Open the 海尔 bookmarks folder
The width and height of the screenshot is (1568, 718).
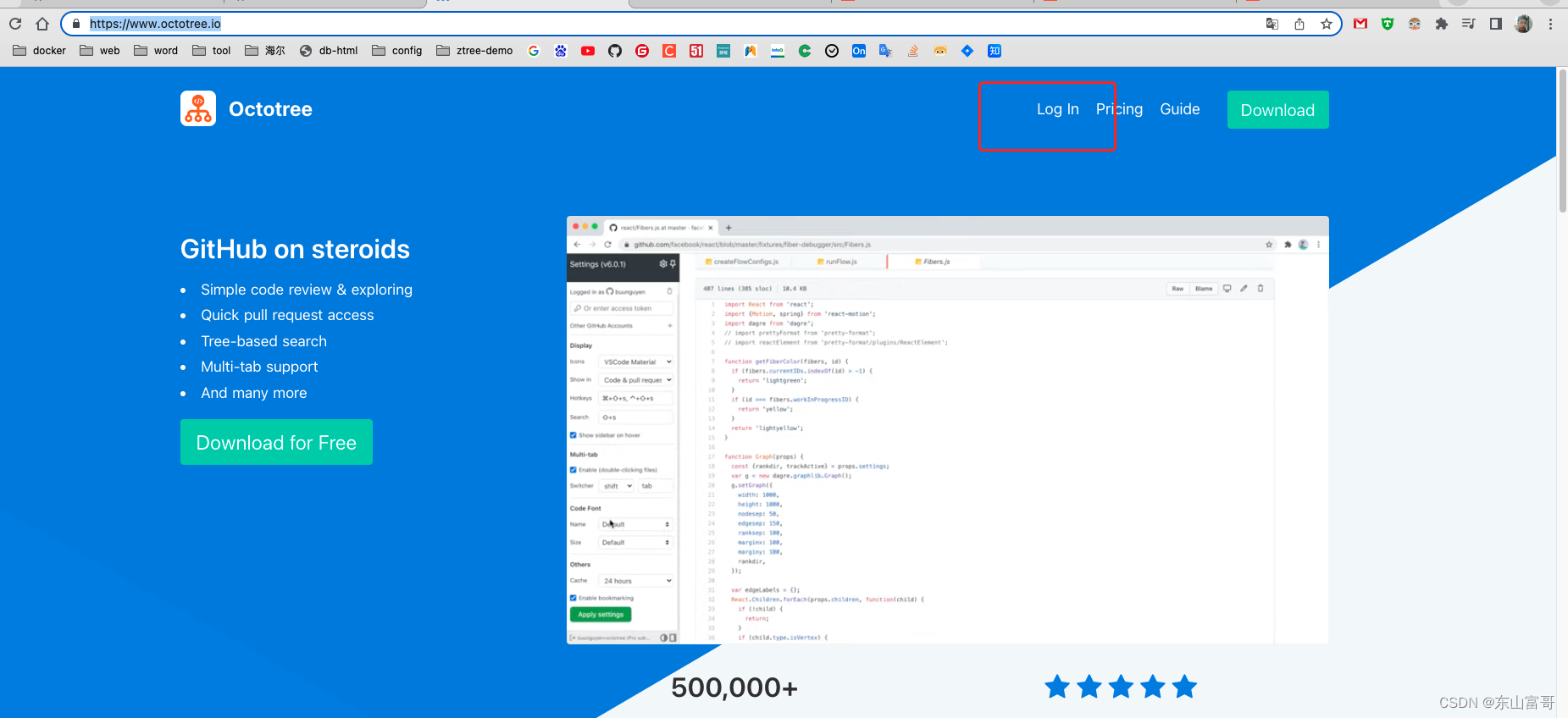pyautogui.click(x=265, y=51)
